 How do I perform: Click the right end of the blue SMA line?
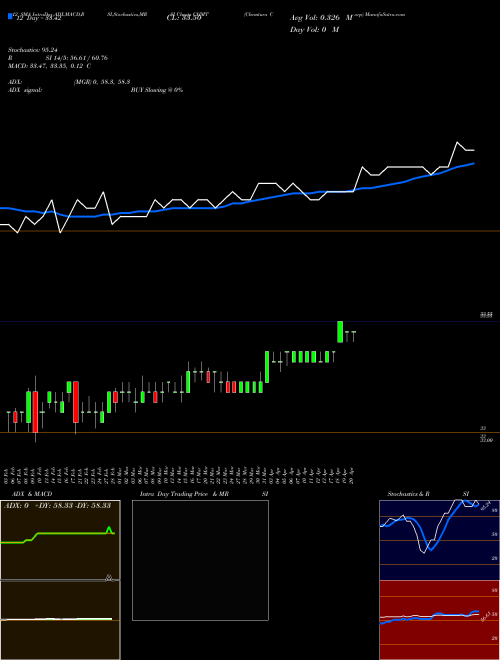[x=473, y=163]
